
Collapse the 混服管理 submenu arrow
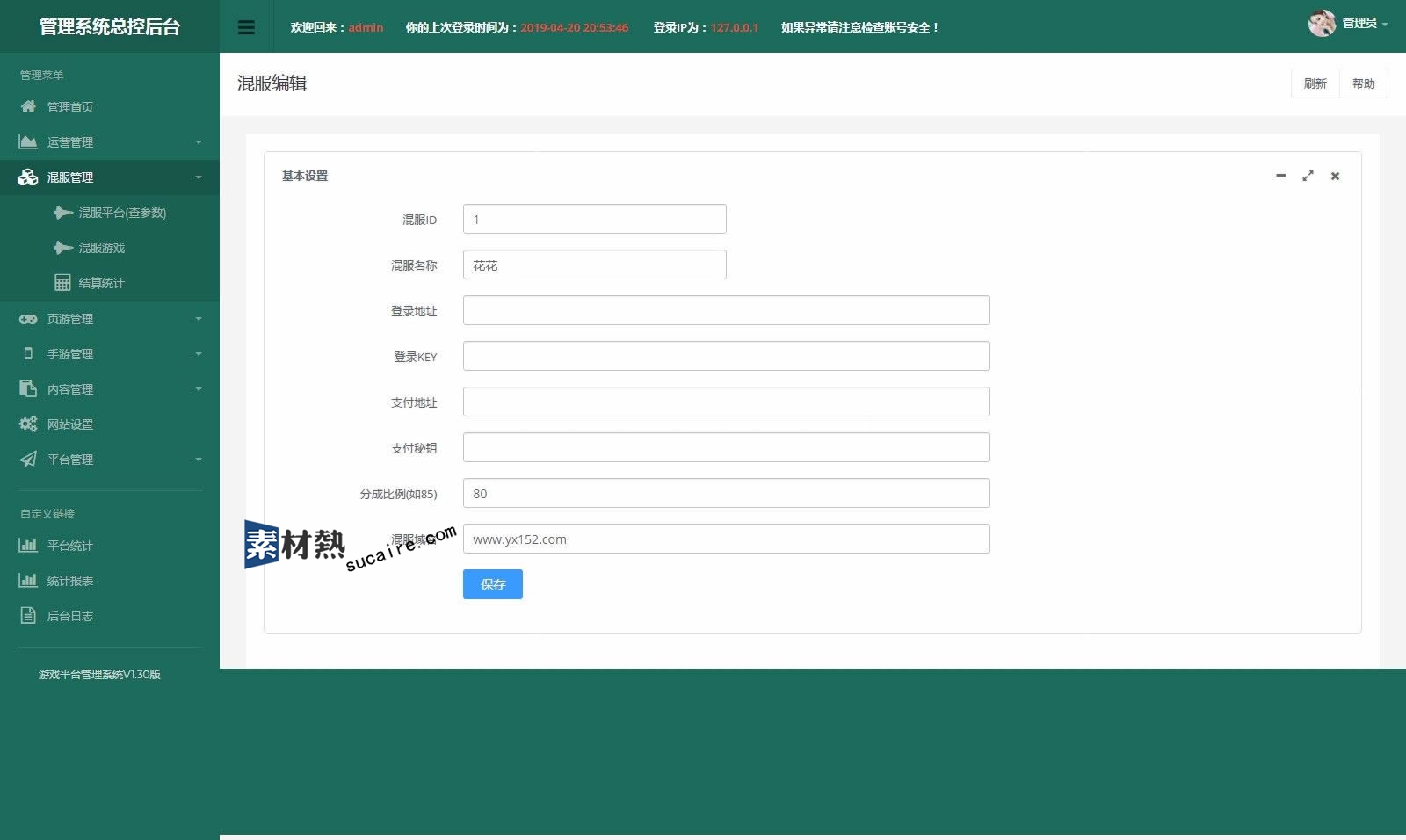click(199, 177)
